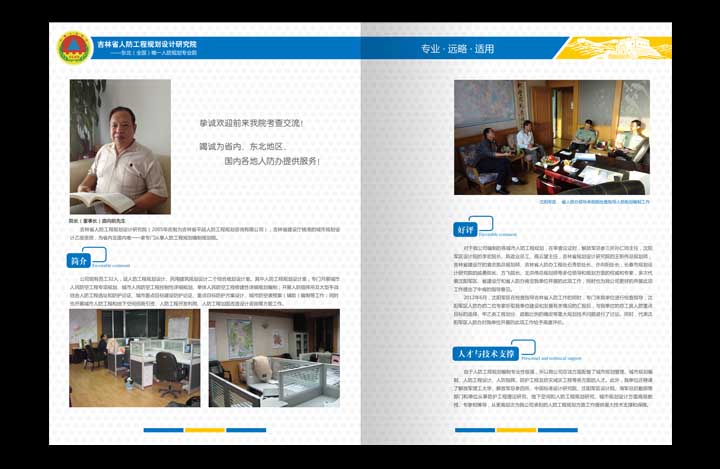
Task: Click the 人才与技术支撑 section heading tag
Action: 485,354
